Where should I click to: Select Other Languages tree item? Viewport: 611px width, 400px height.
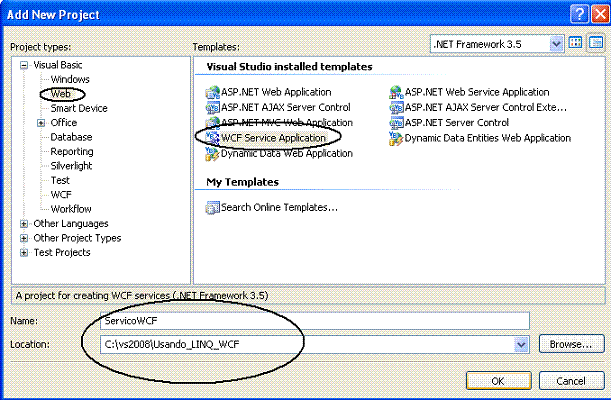click(71, 224)
